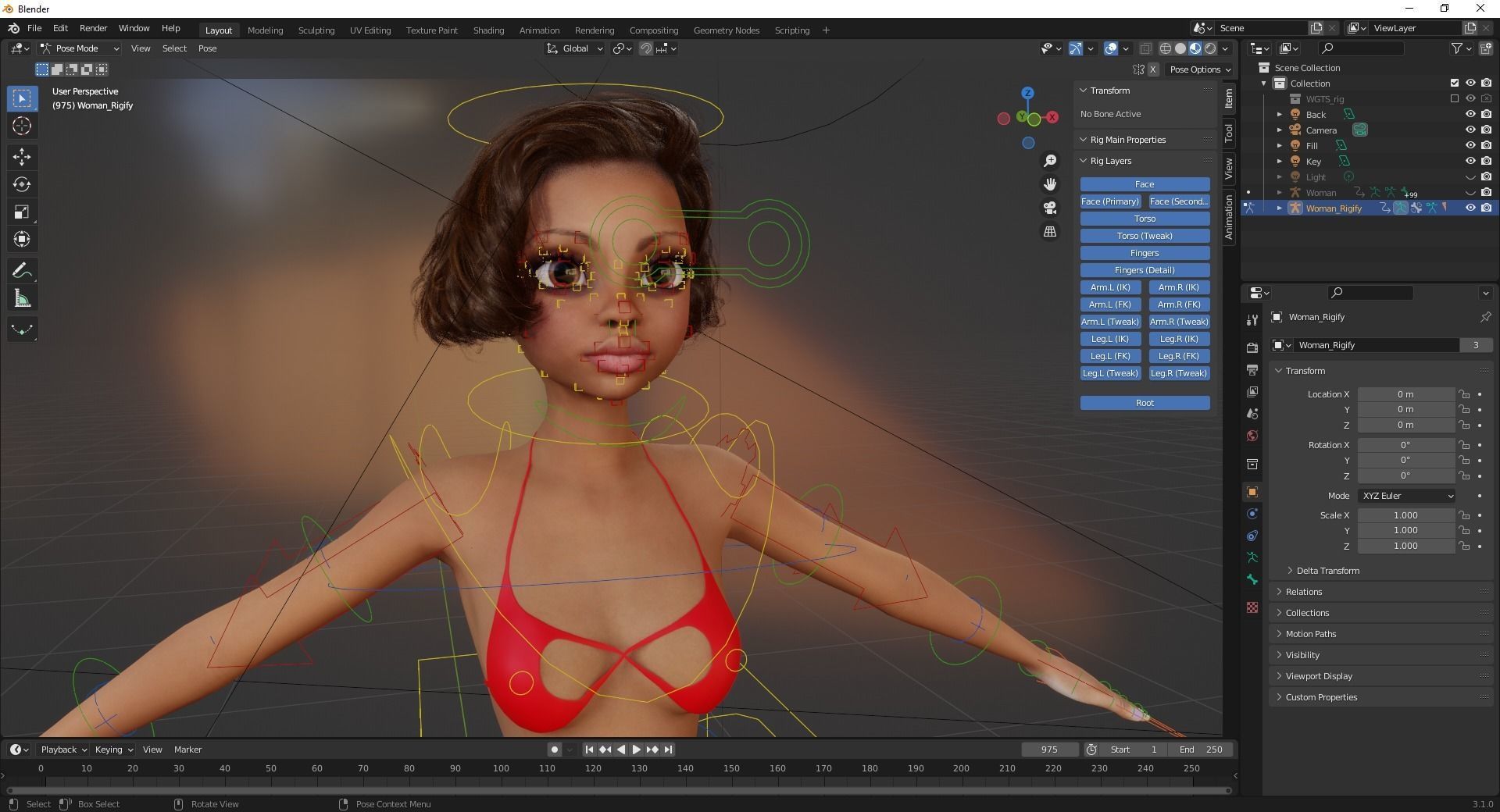
Task: Click the Rotation X value field
Action: point(1405,445)
